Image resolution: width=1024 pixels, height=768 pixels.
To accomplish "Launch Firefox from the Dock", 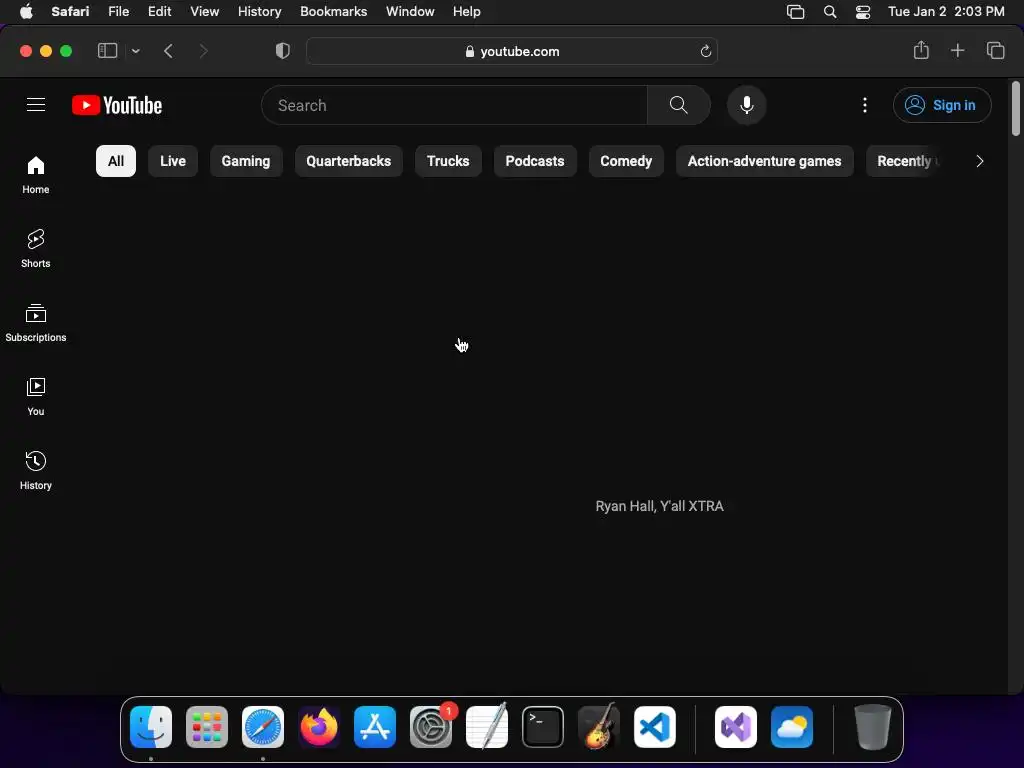I will tap(319, 727).
